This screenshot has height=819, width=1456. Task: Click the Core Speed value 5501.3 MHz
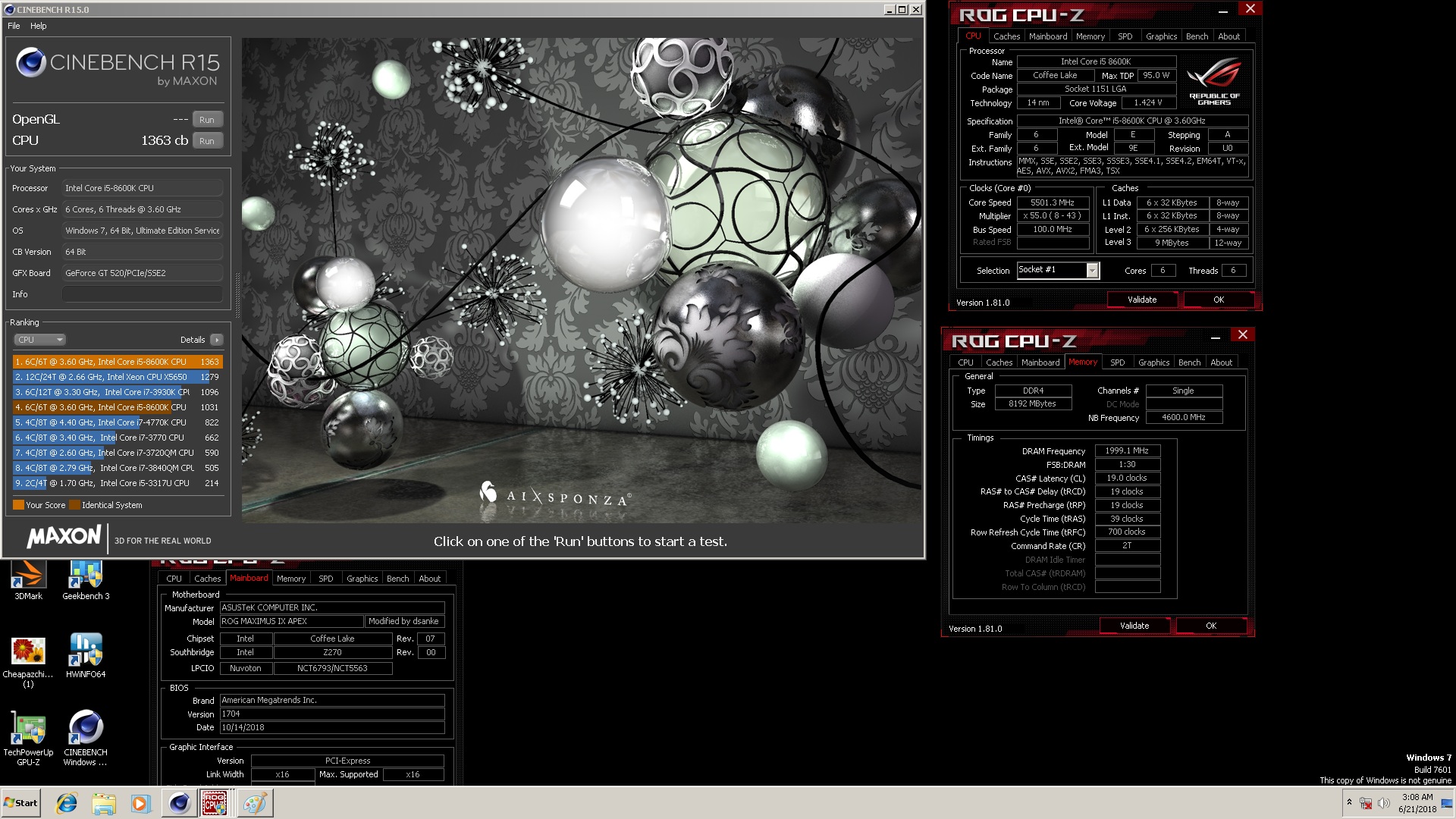click(1053, 203)
